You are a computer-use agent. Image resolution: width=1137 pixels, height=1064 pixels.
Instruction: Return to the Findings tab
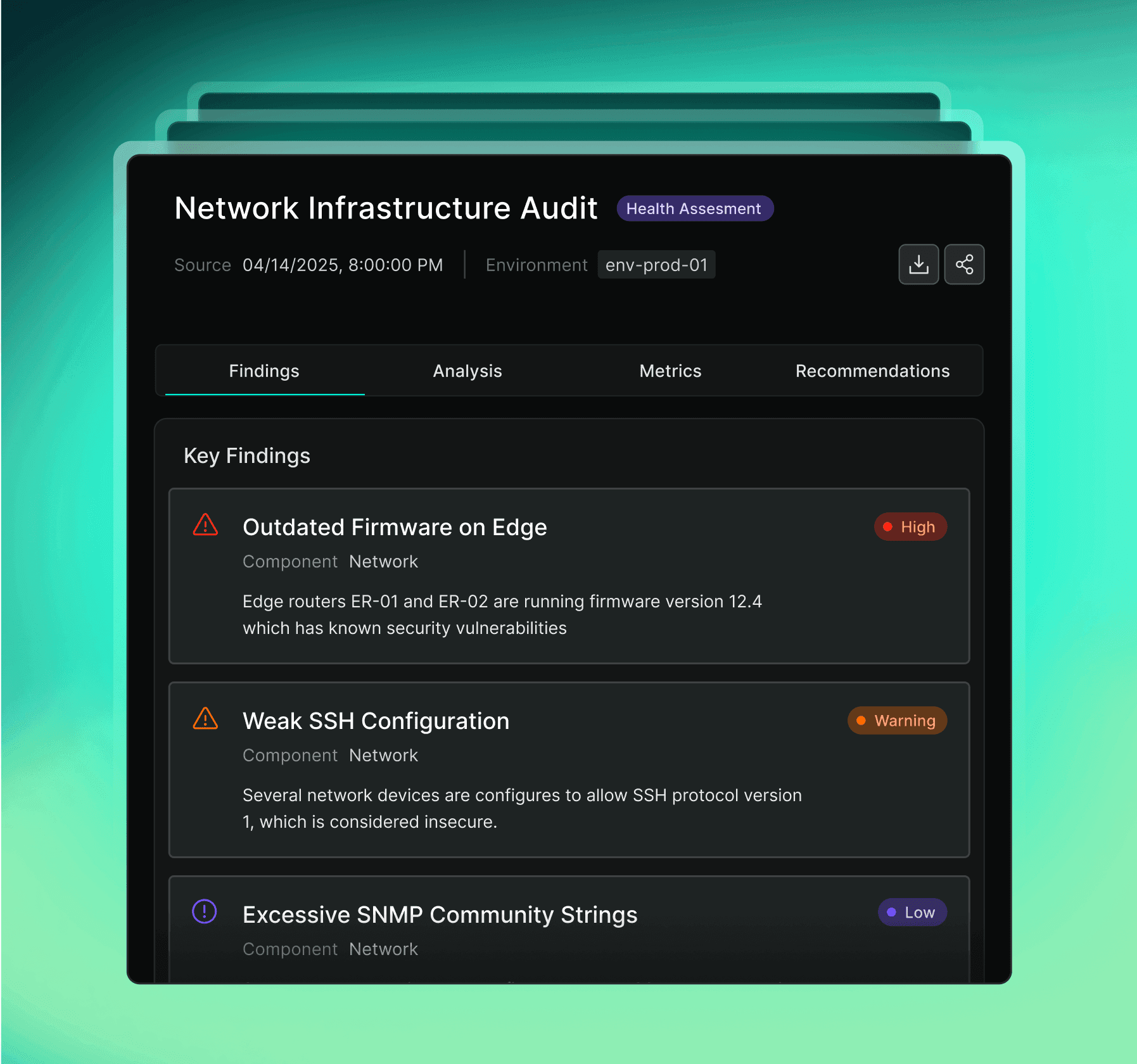[x=264, y=371]
